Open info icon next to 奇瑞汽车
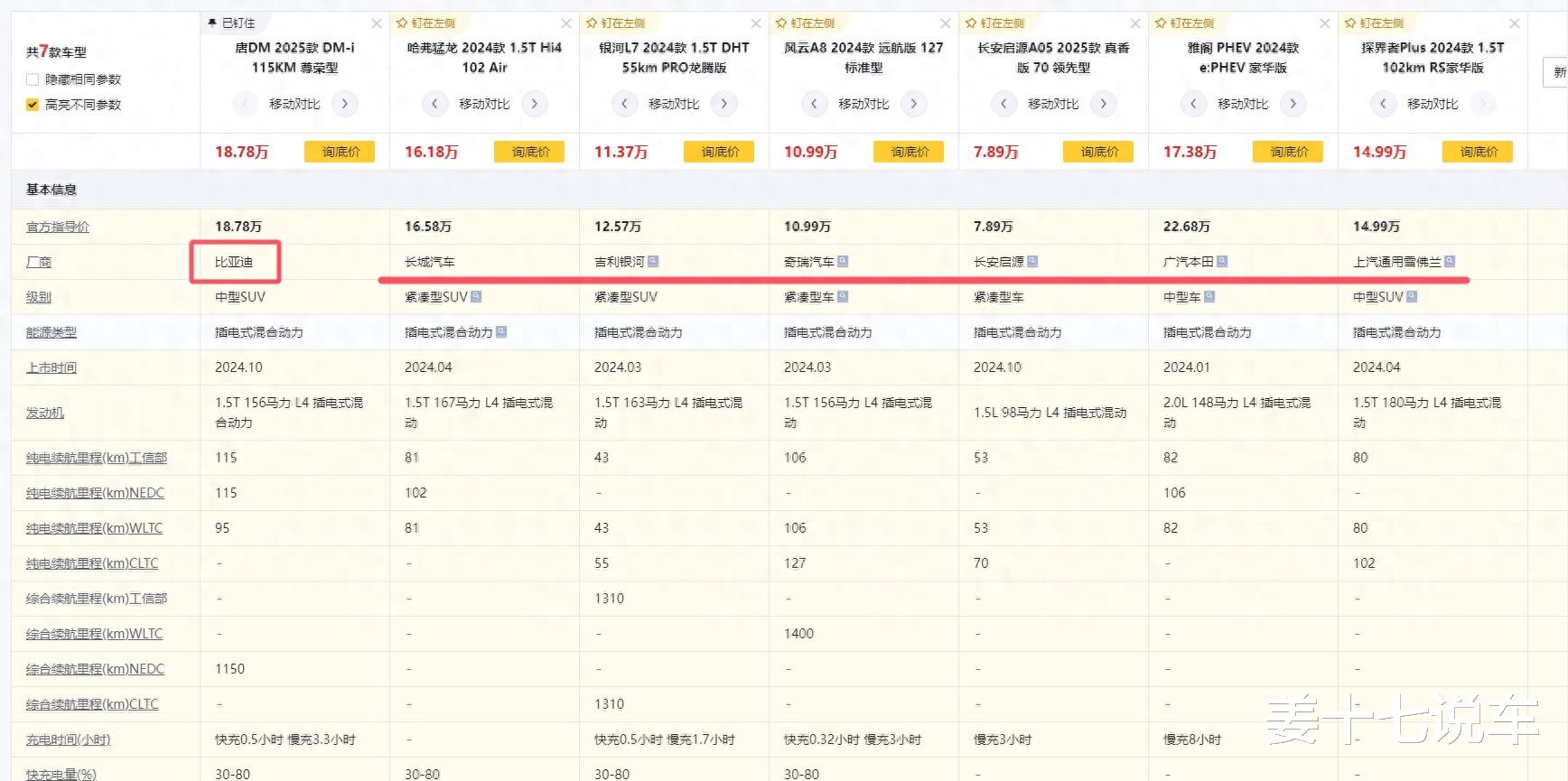This screenshot has height=781, width=1568. coord(843,262)
